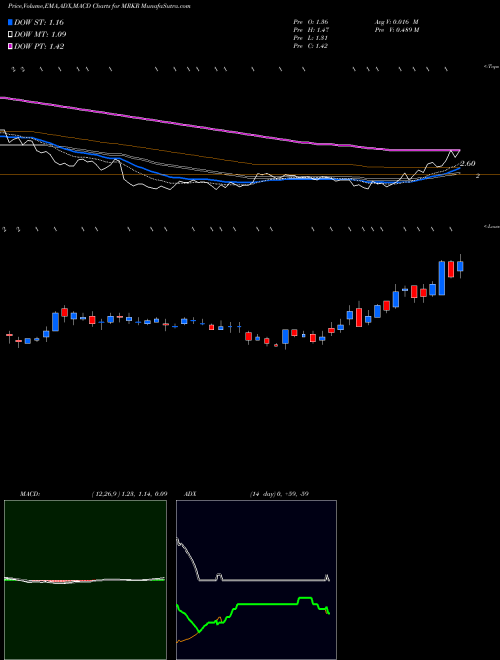This screenshot has width=500, height=660.
Task: Click the white DOW MT legend swatch
Action: coord(11,35)
